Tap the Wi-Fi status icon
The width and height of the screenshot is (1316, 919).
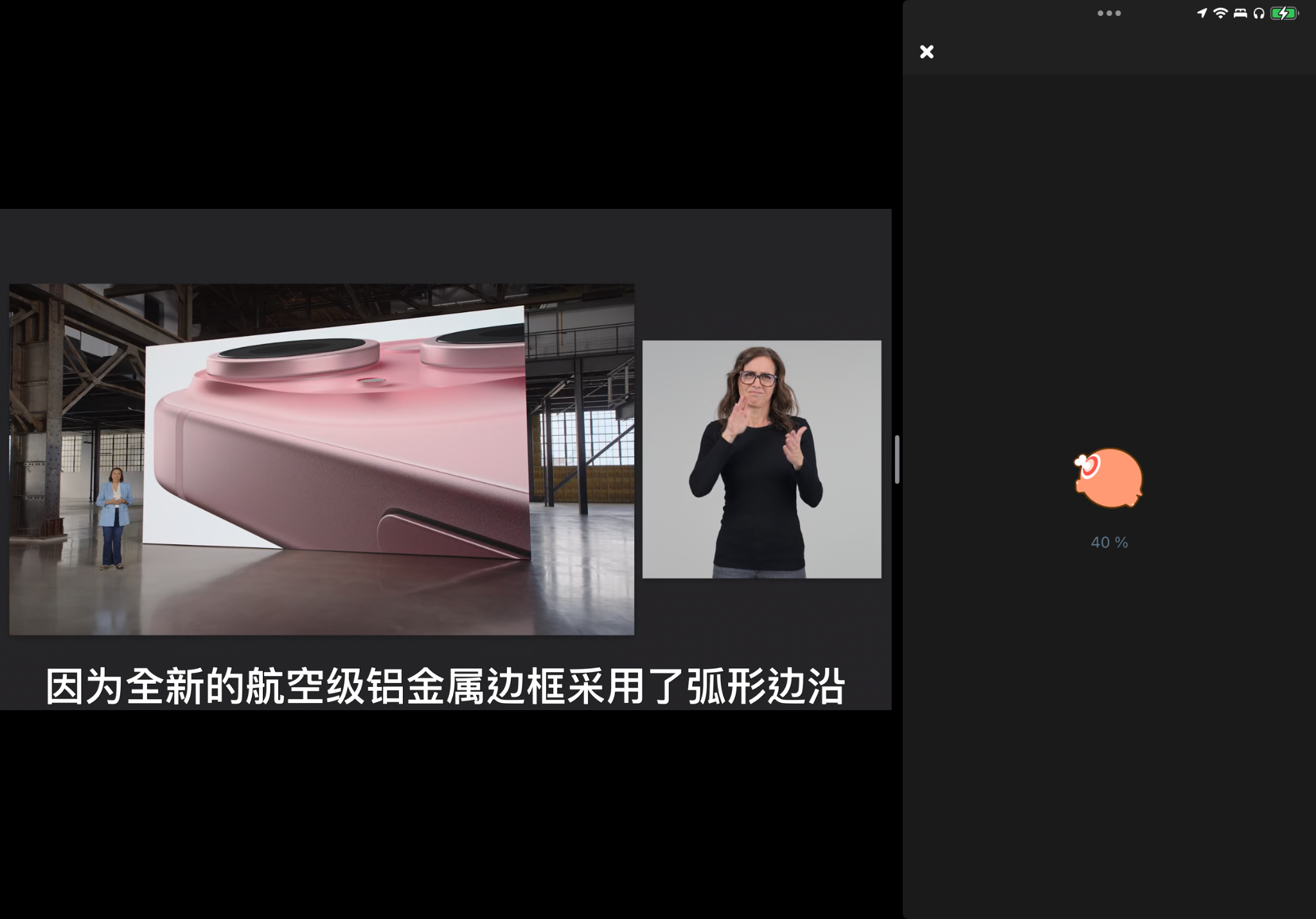[x=1220, y=13]
